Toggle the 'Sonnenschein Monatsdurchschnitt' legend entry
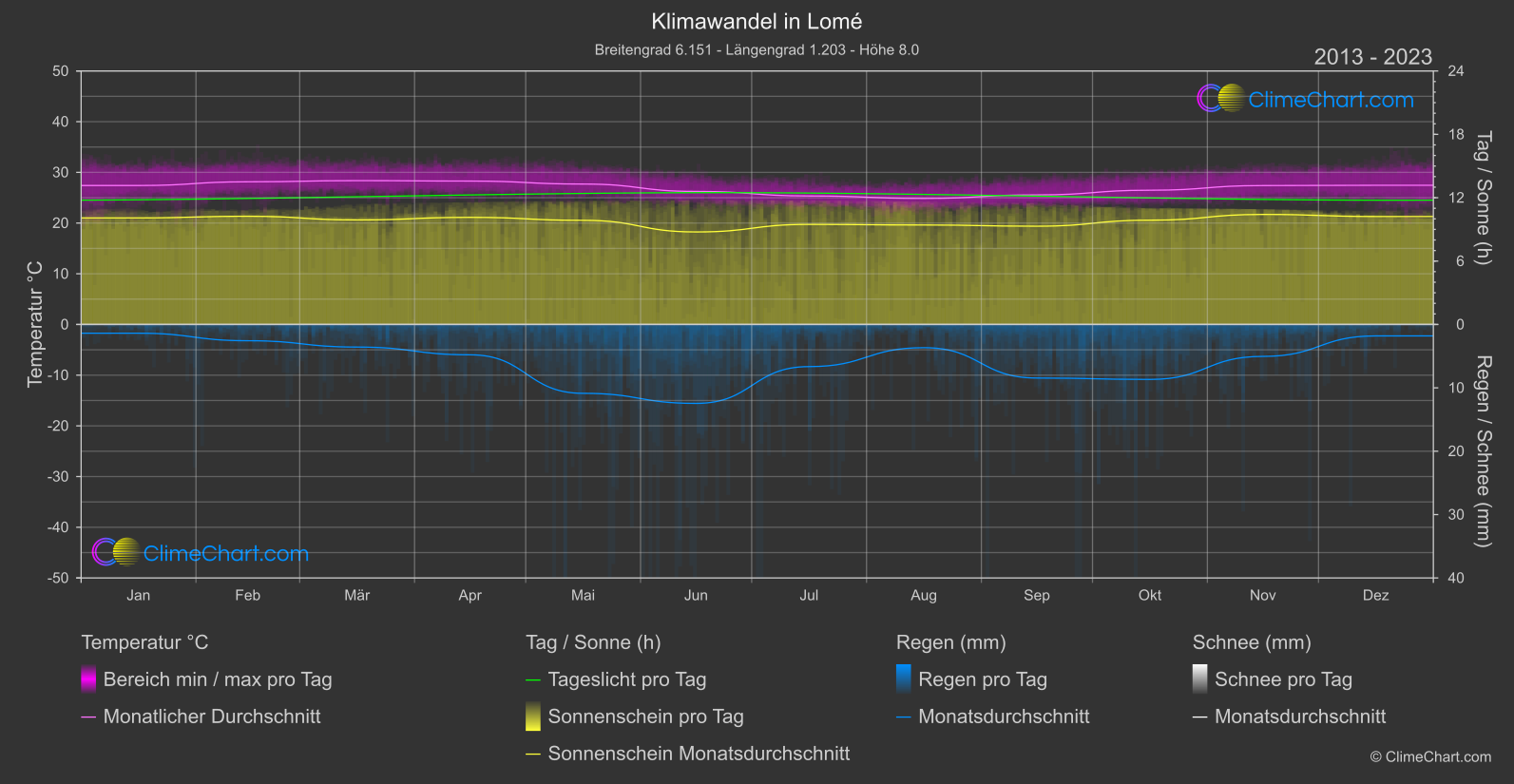 (699, 754)
